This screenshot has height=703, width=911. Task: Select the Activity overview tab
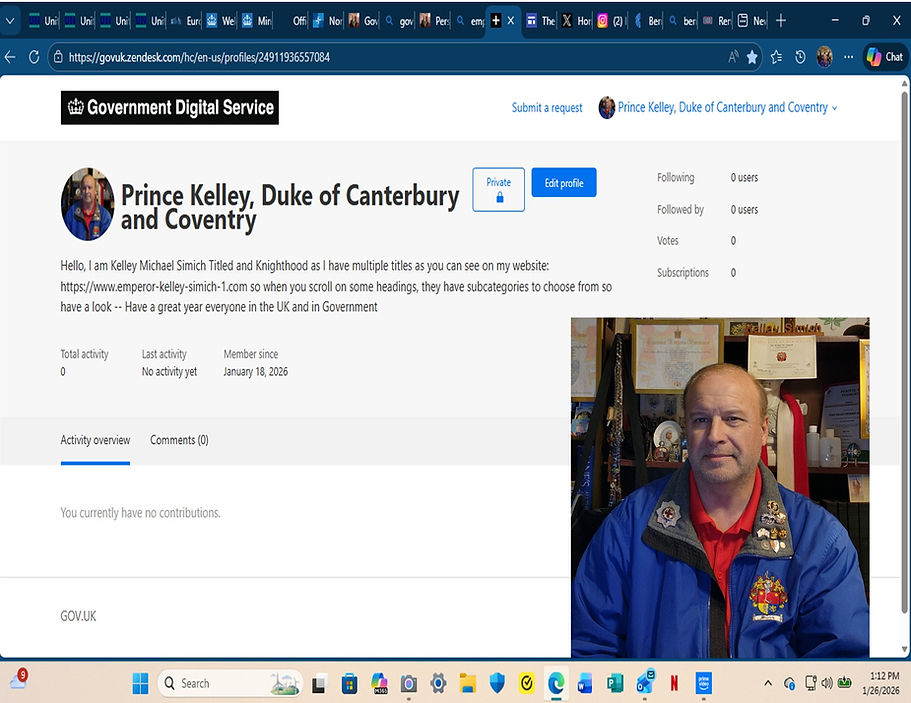click(95, 440)
